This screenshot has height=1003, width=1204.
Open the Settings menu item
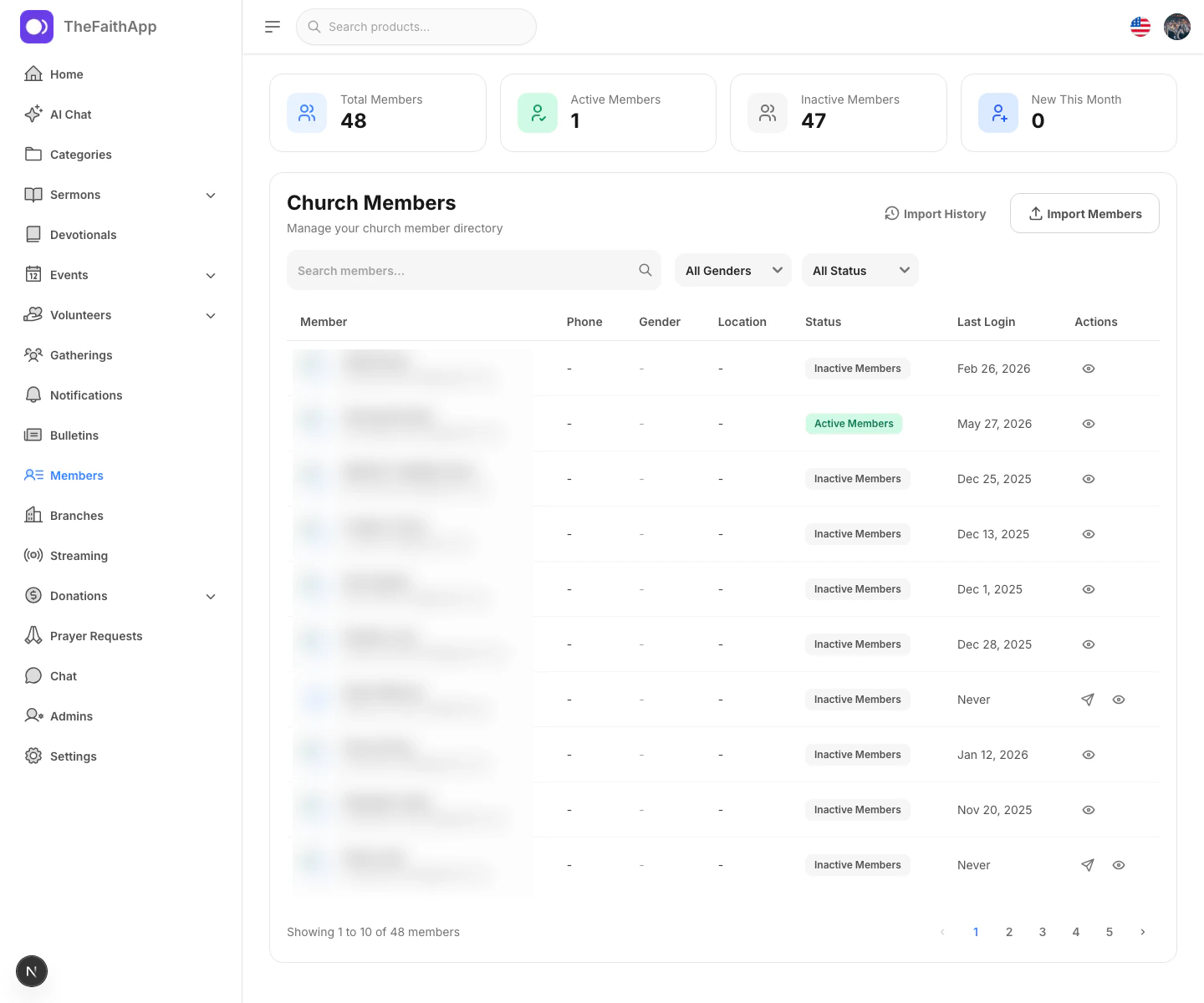point(120,756)
